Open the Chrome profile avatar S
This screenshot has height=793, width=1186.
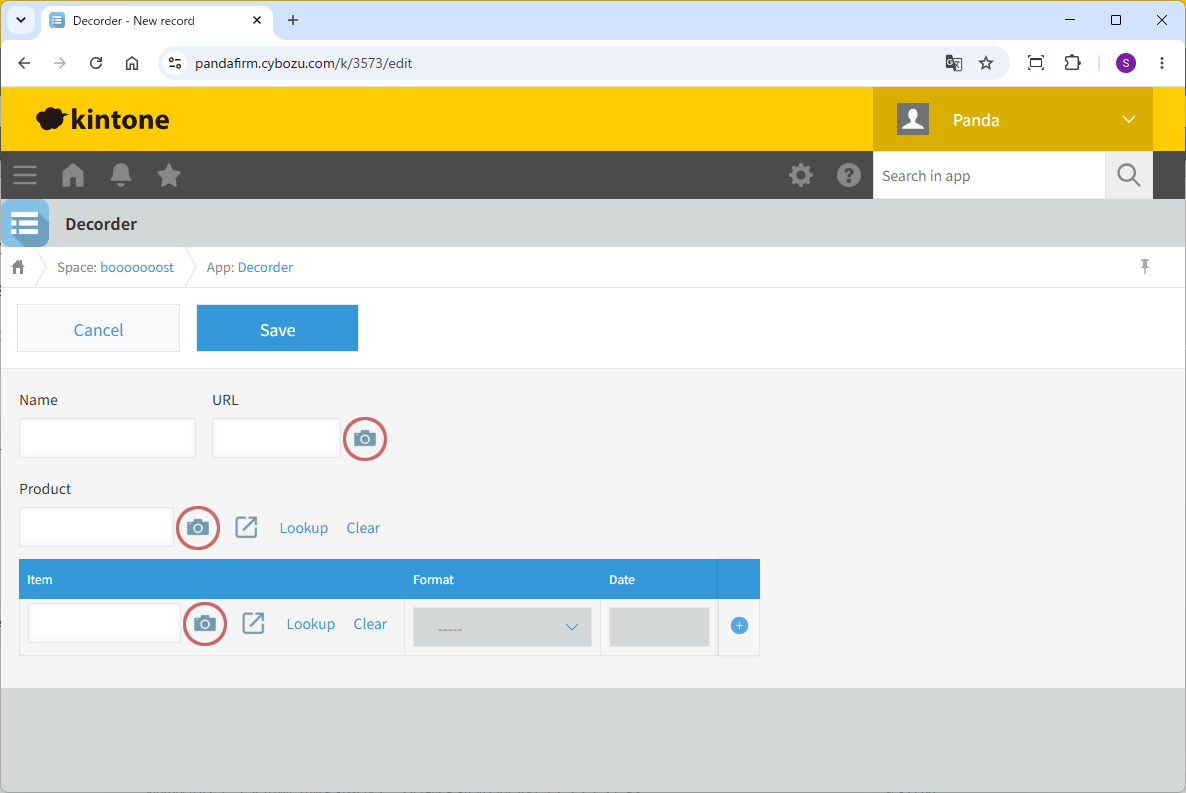pos(1125,63)
